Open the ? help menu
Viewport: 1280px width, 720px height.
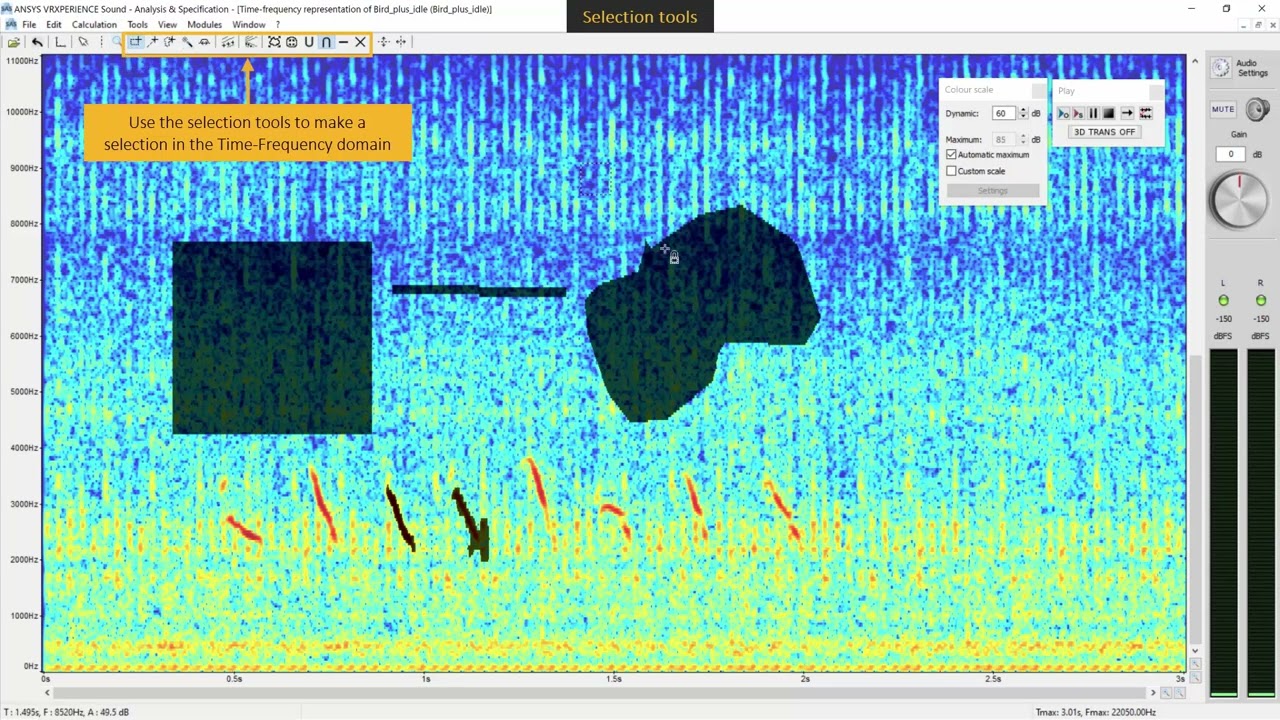click(x=278, y=25)
